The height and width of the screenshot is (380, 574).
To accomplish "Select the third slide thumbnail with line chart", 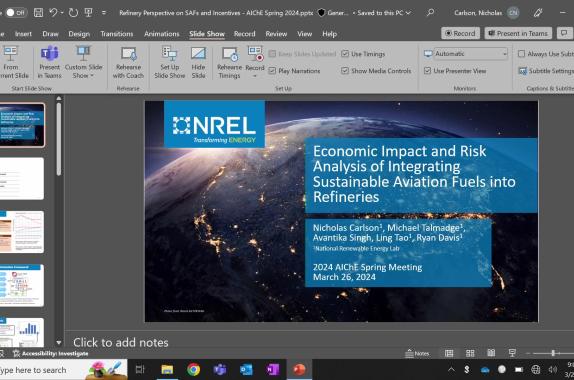I will [x=22, y=232].
